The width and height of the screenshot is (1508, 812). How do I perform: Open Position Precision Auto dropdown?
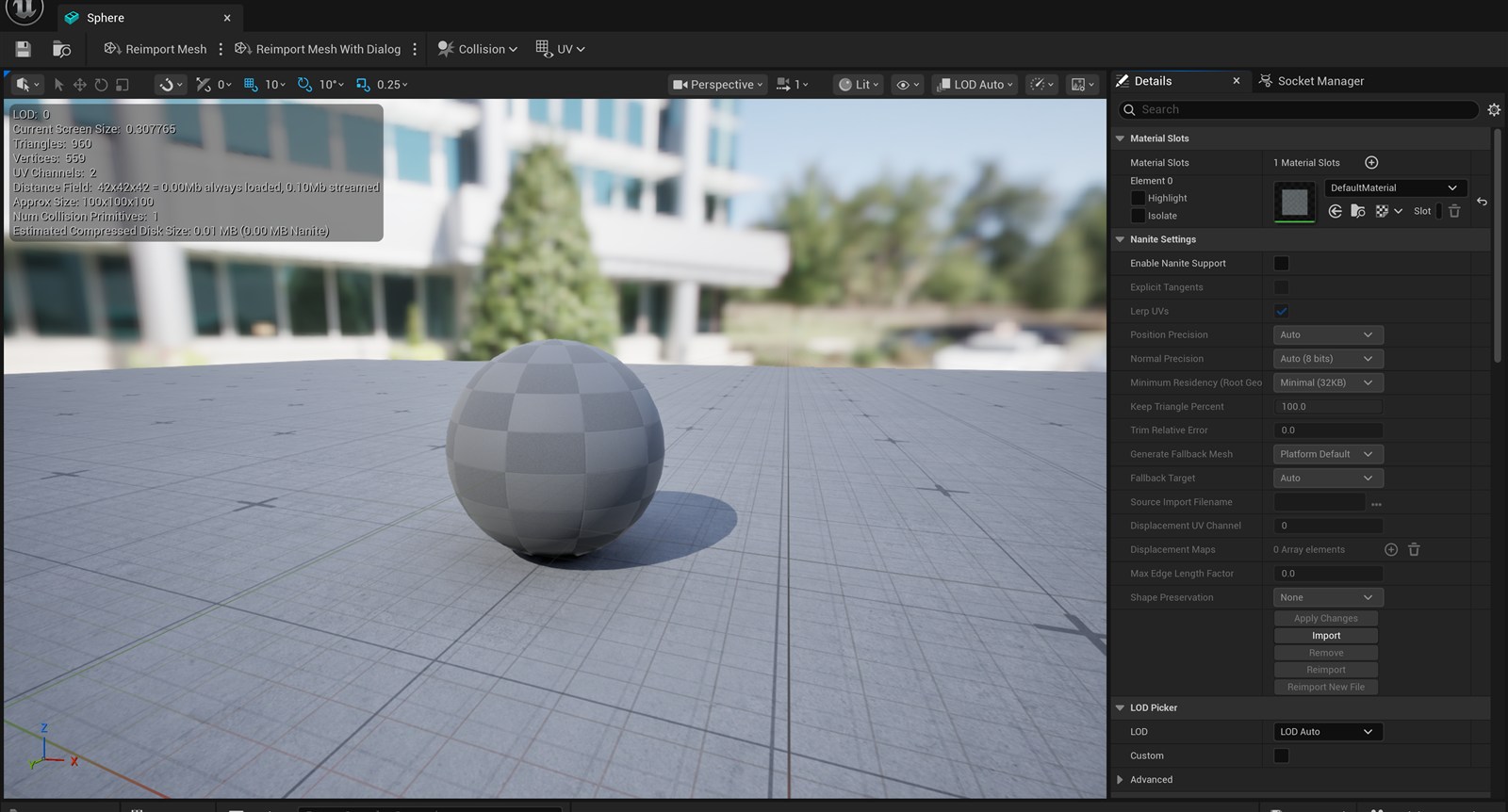tap(1328, 335)
